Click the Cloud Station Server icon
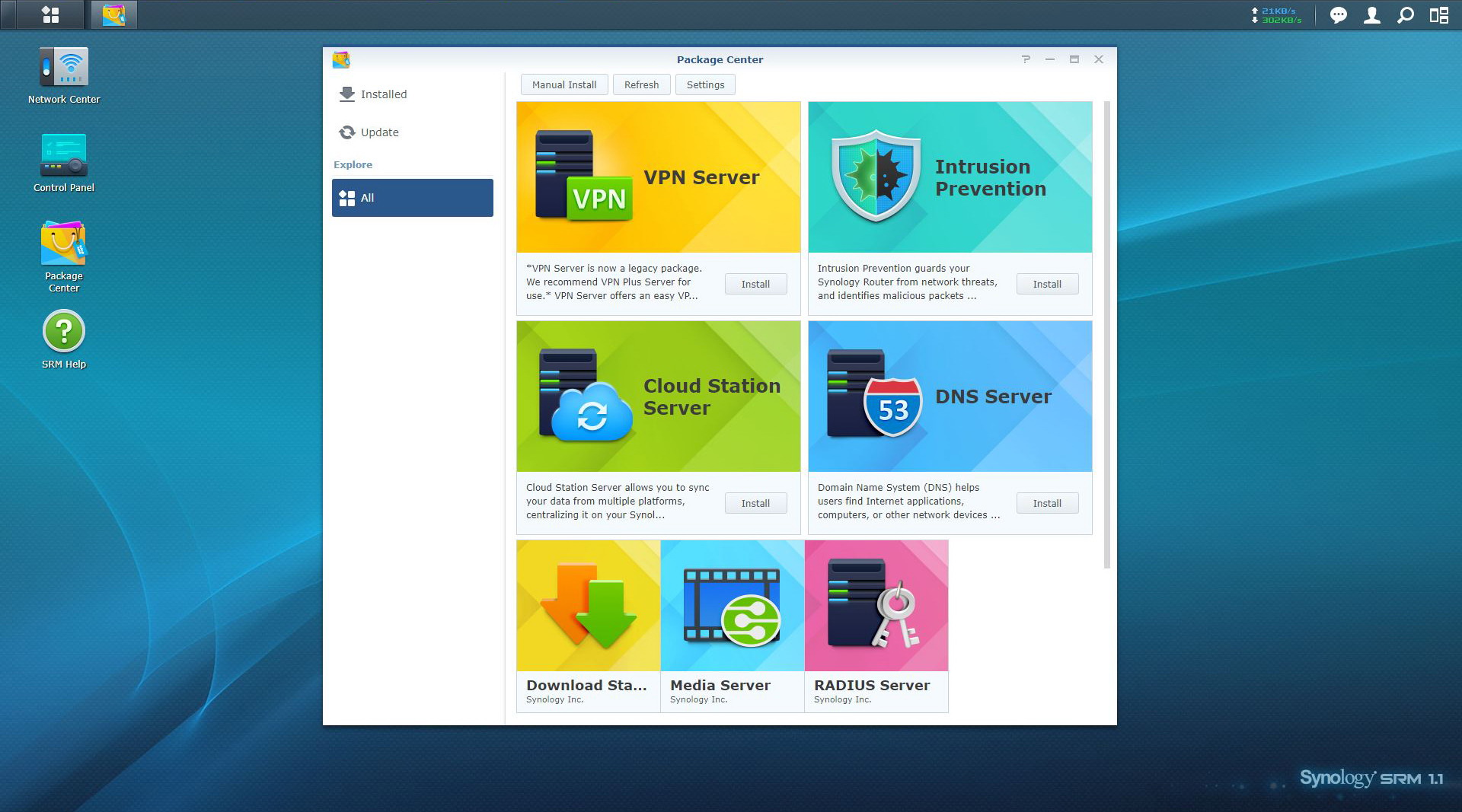This screenshot has width=1462, height=812. tap(586, 395)
